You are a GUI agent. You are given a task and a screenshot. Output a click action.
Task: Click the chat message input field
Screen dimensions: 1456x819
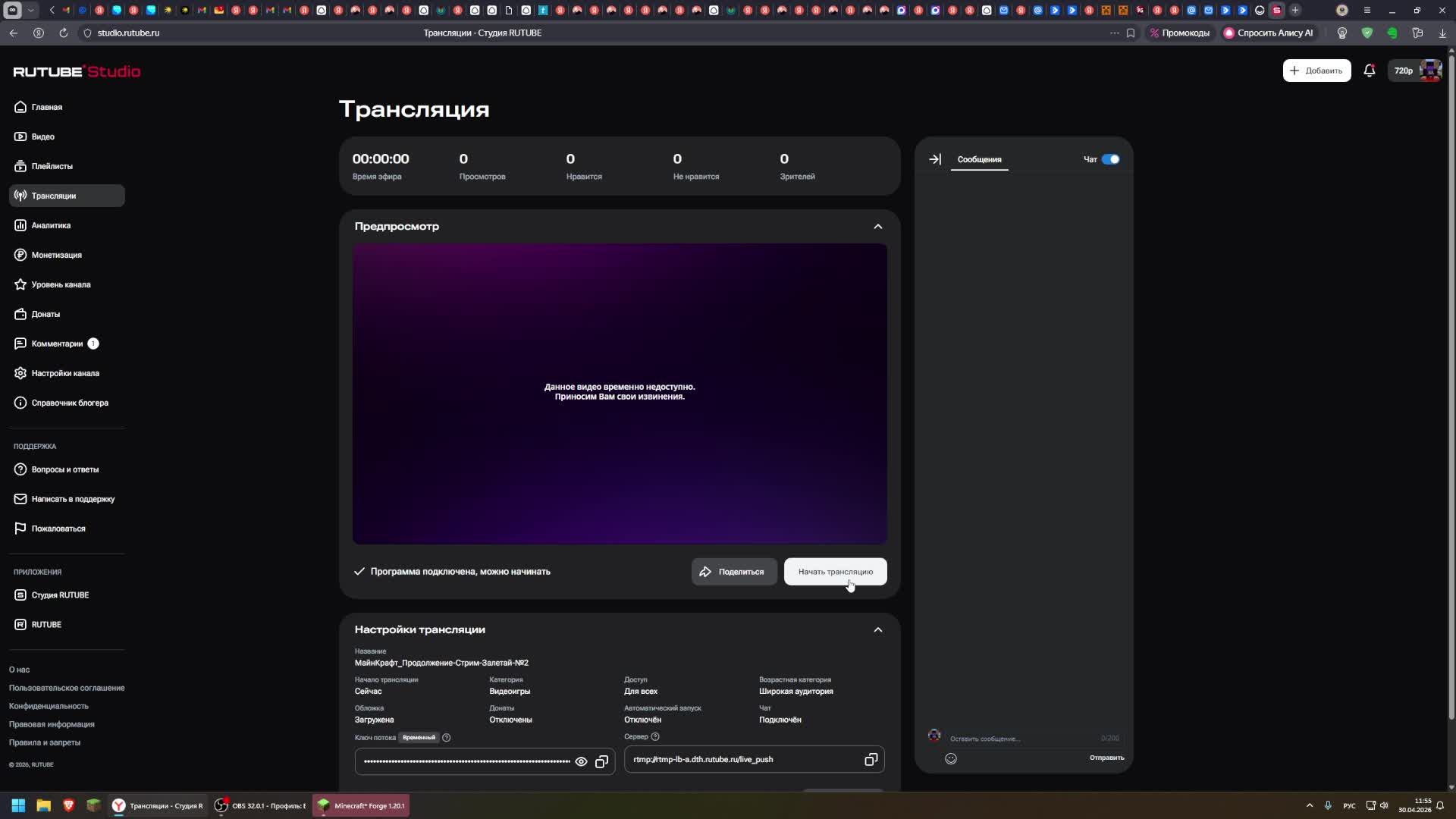pyautogui.click(x=1016, y=739)
